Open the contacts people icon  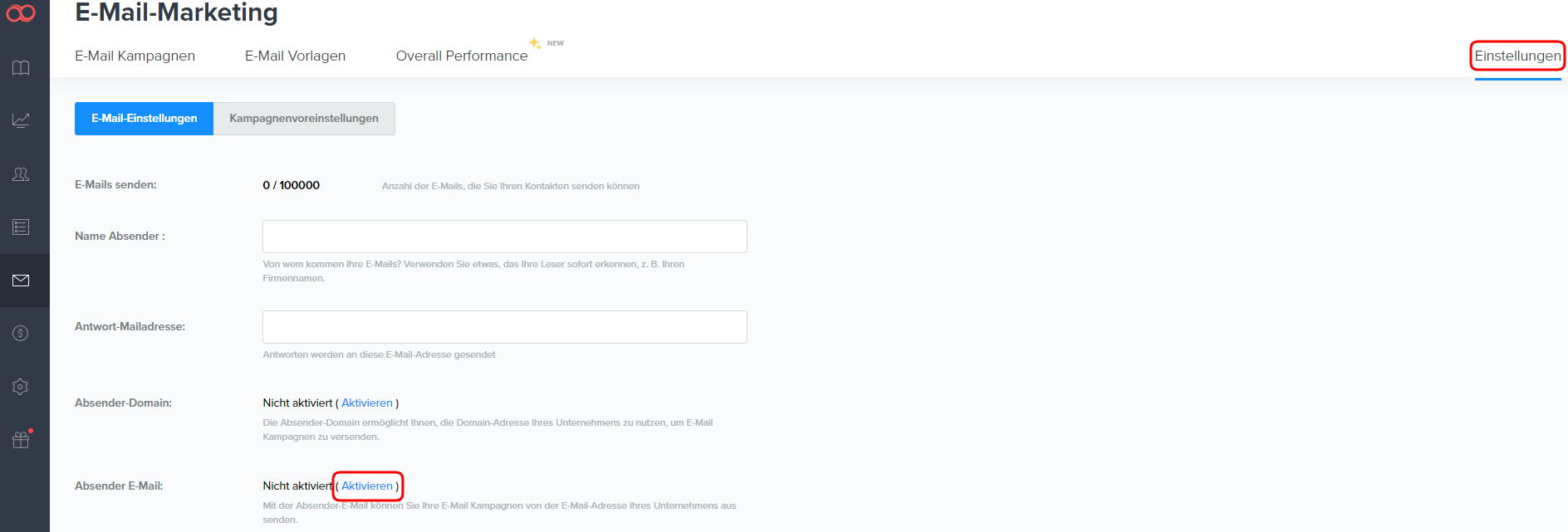tap(21, 174)
